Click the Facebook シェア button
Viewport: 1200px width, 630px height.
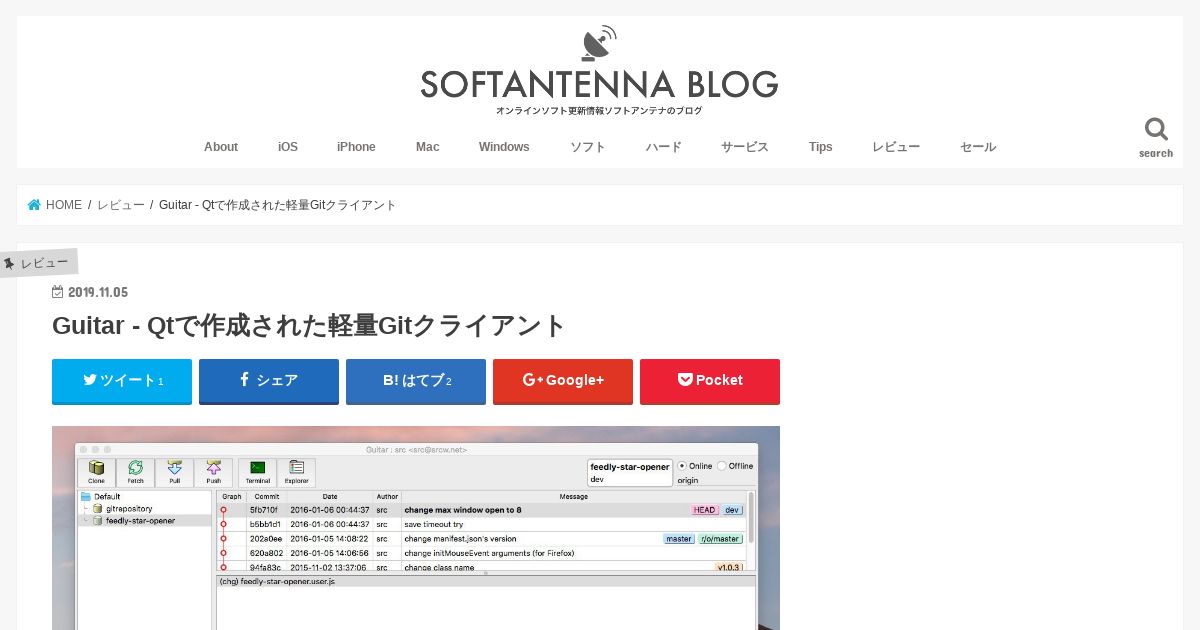[269, 381]
